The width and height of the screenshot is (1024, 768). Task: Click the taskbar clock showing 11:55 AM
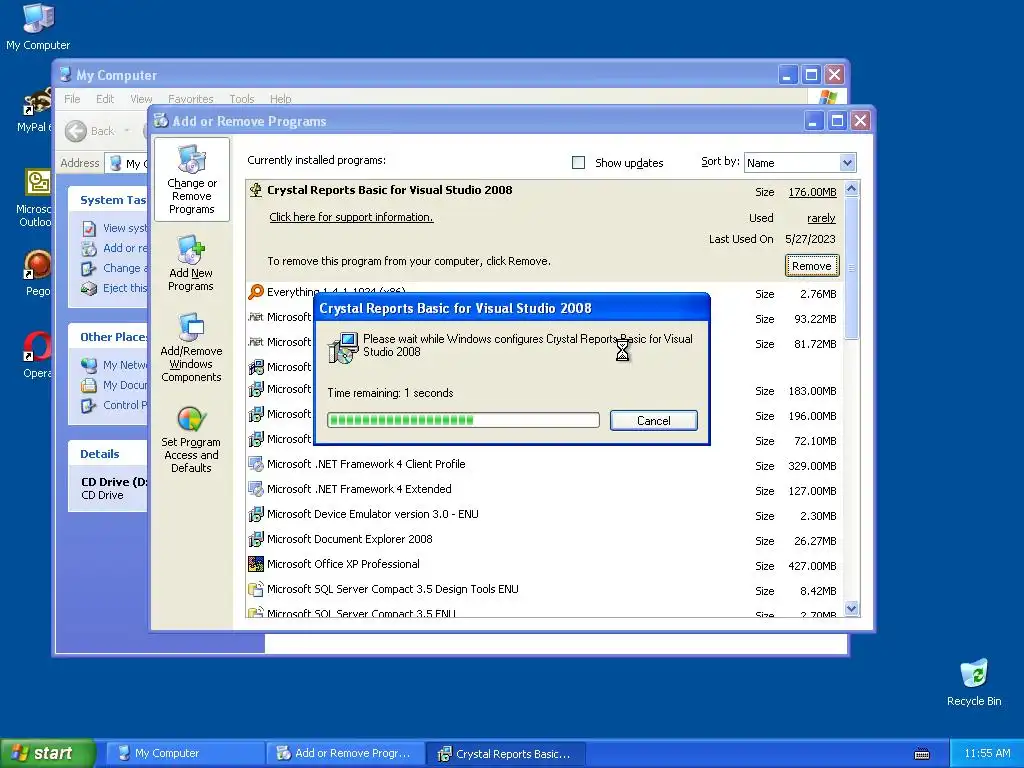[987, 754]
